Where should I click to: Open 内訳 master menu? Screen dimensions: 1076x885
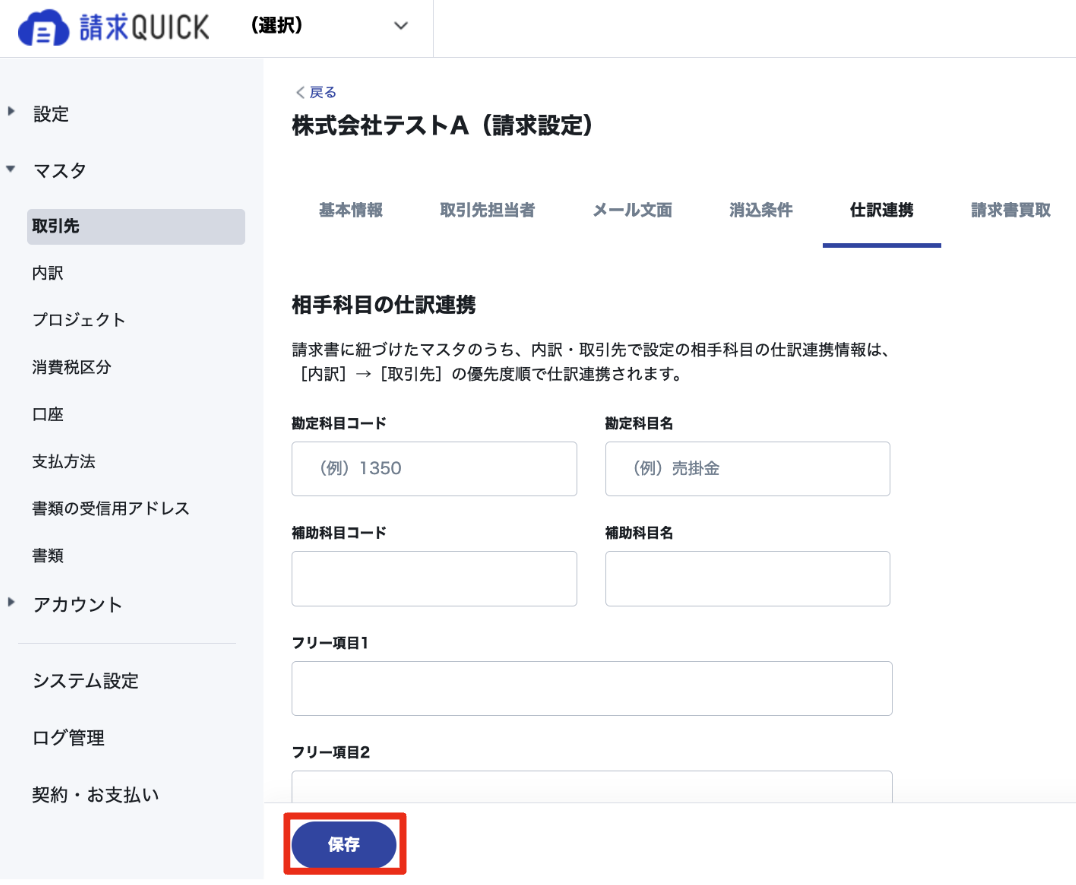(x=47, y=273)
